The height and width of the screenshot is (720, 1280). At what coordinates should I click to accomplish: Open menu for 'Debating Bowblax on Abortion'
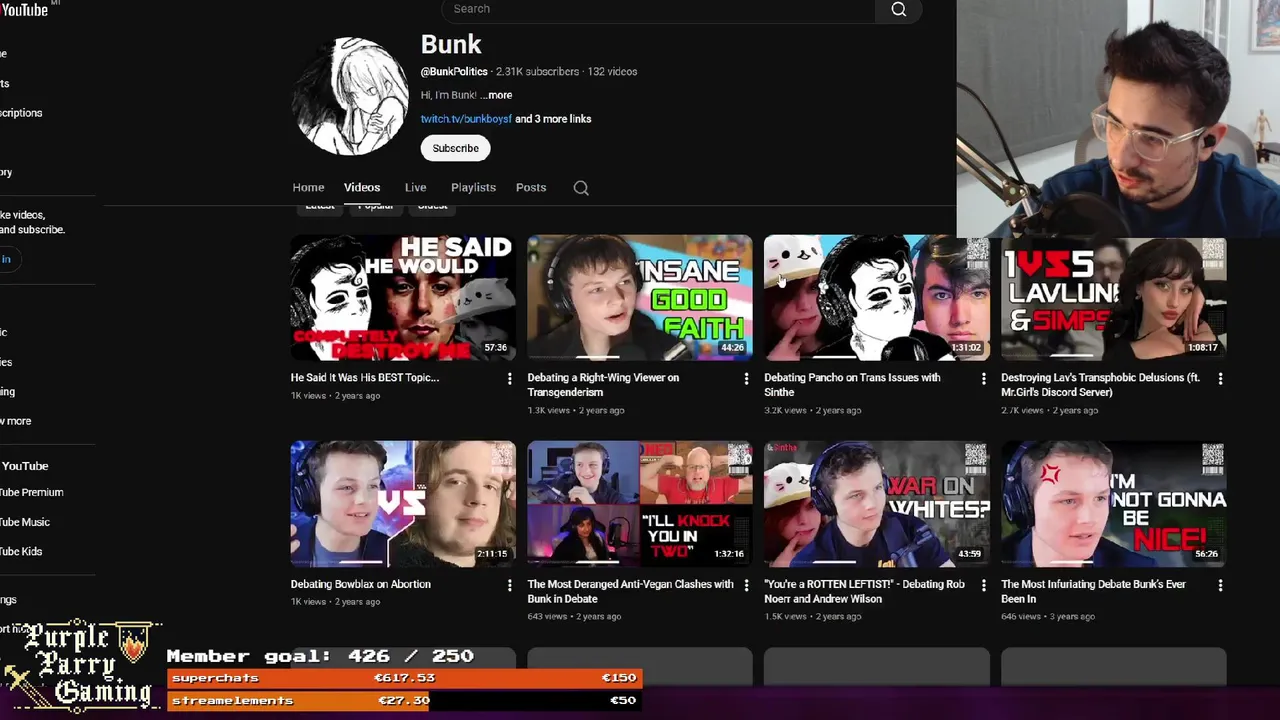pos(509,585)
